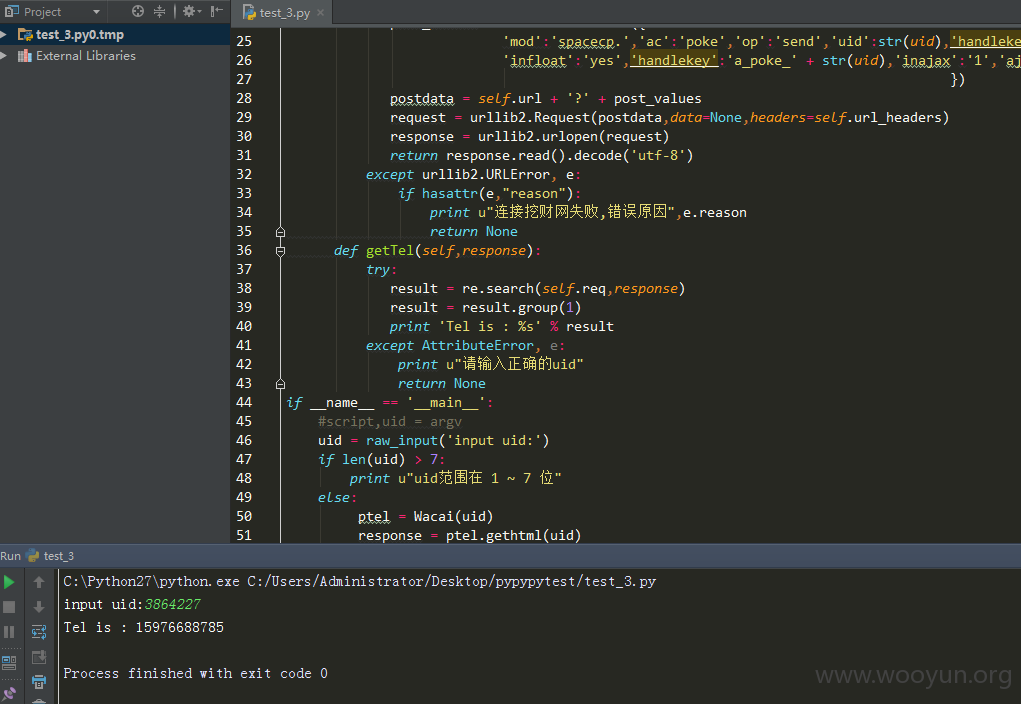Open the Project view selector dropdown
Image resolution: width=1021 pixels, height=704 pixels.
click(96, 12)
